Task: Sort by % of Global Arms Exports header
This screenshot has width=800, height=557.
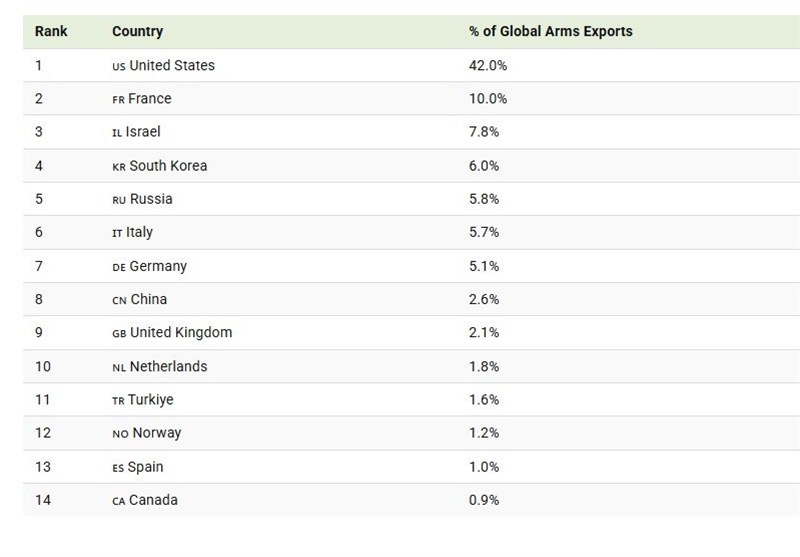Action: click(551, 31)
